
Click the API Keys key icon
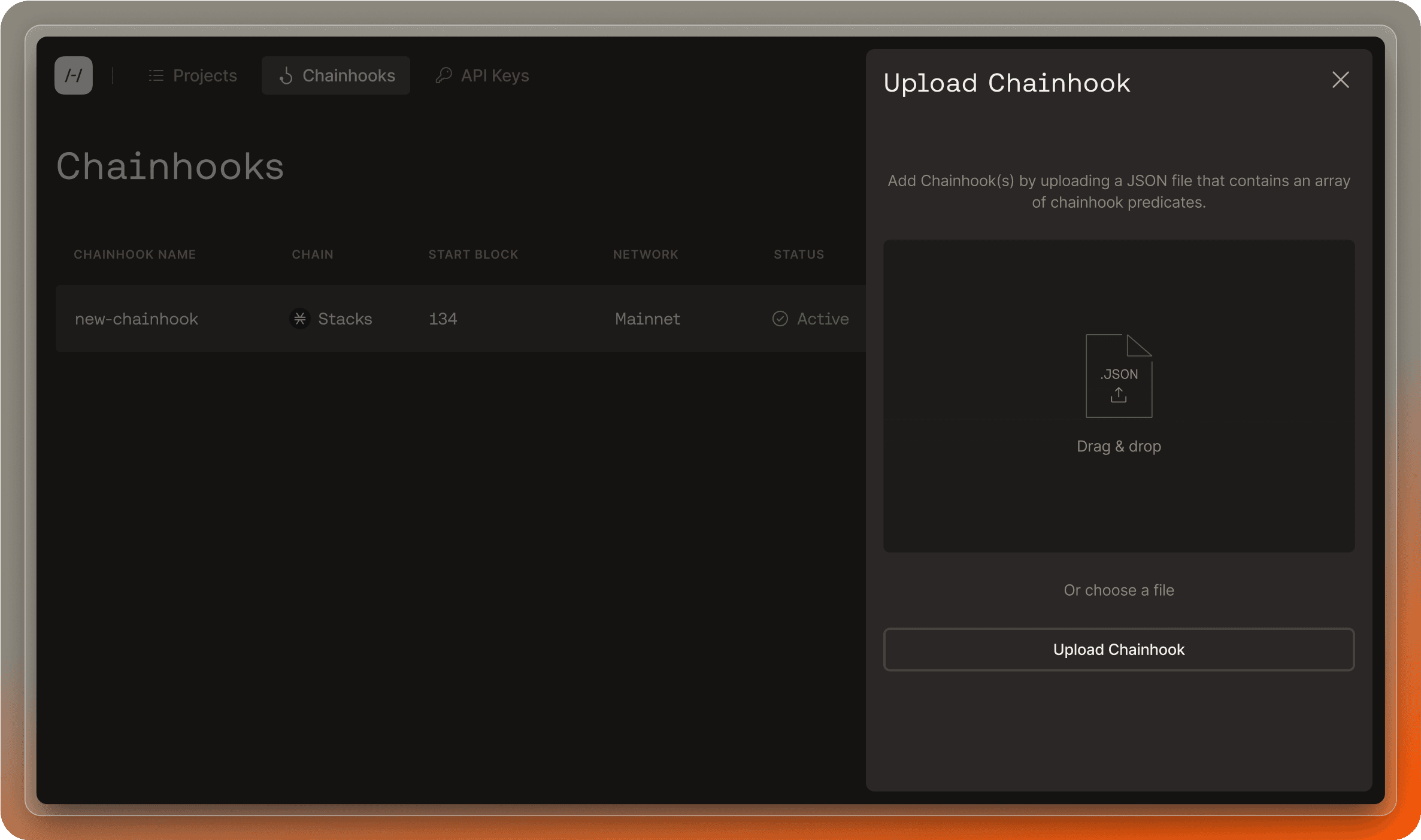coord(444,75)
